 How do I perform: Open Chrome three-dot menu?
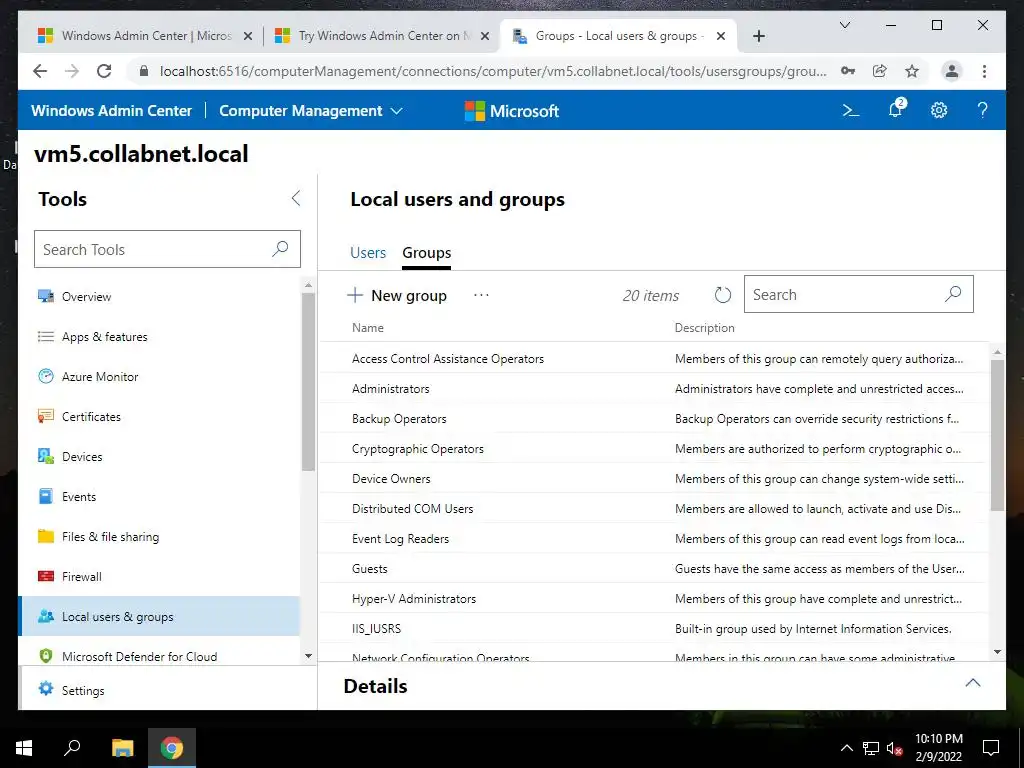click(984, 71)
